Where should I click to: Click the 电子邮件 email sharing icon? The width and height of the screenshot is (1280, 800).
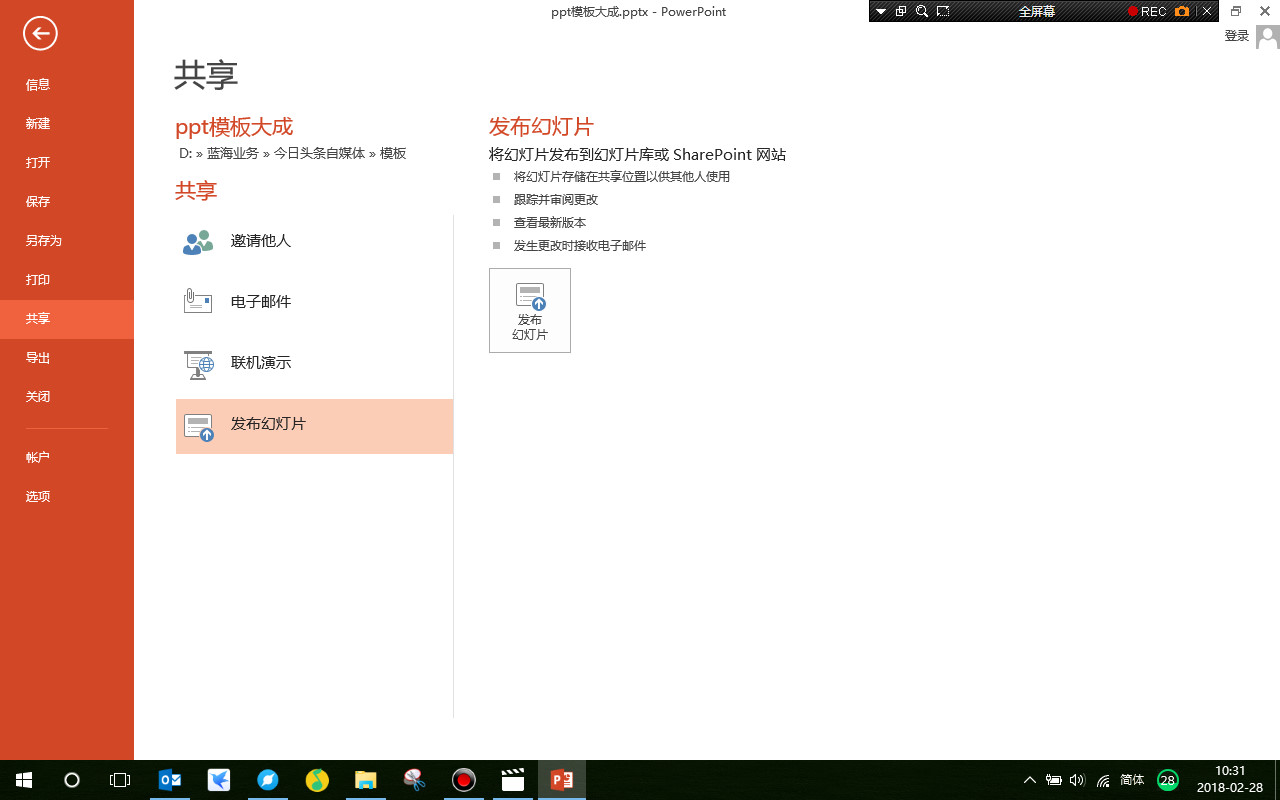198,300
